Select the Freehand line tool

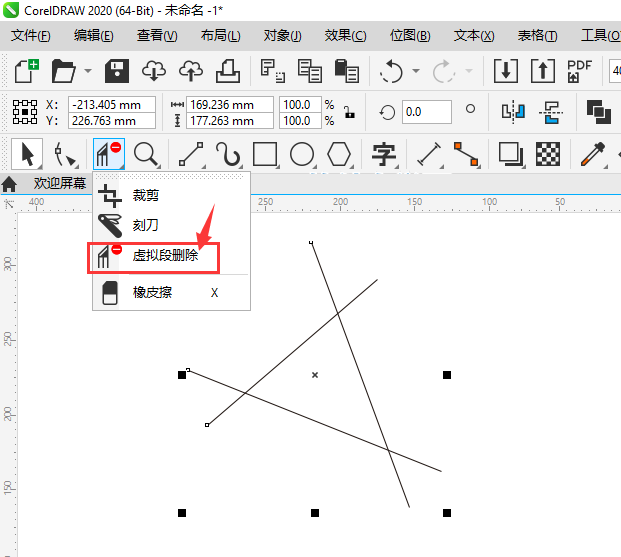pos(191,155)
